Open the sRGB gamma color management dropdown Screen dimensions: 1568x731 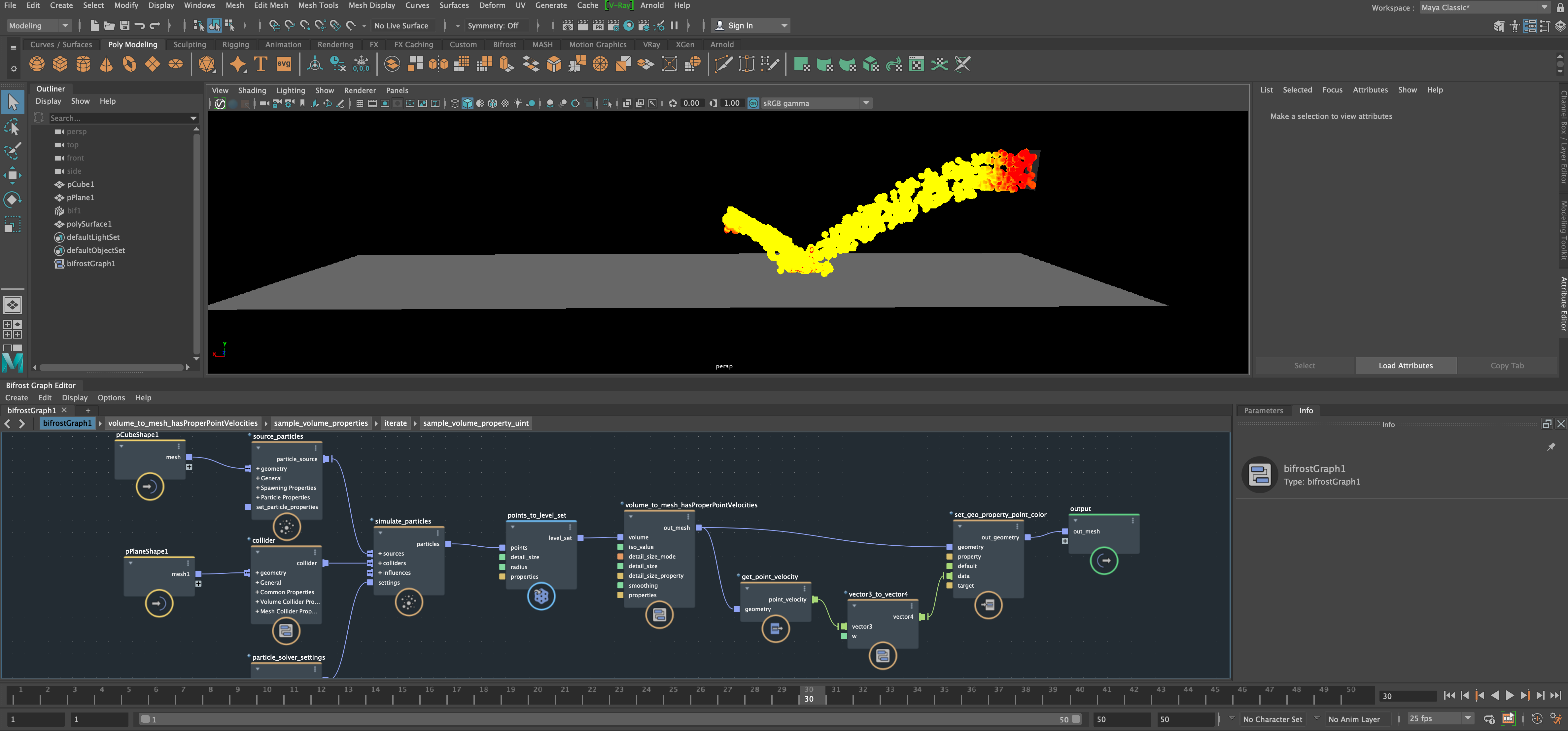(816, 103)
